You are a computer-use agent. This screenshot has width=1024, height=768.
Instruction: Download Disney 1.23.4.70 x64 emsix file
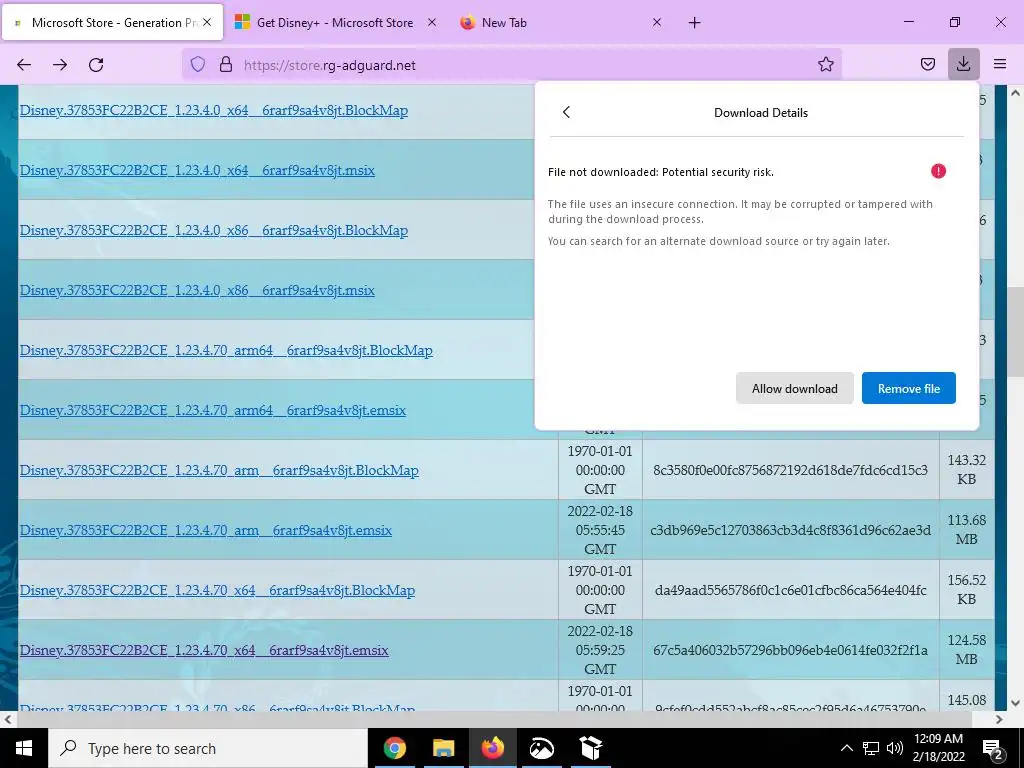[x=204, y=651]
